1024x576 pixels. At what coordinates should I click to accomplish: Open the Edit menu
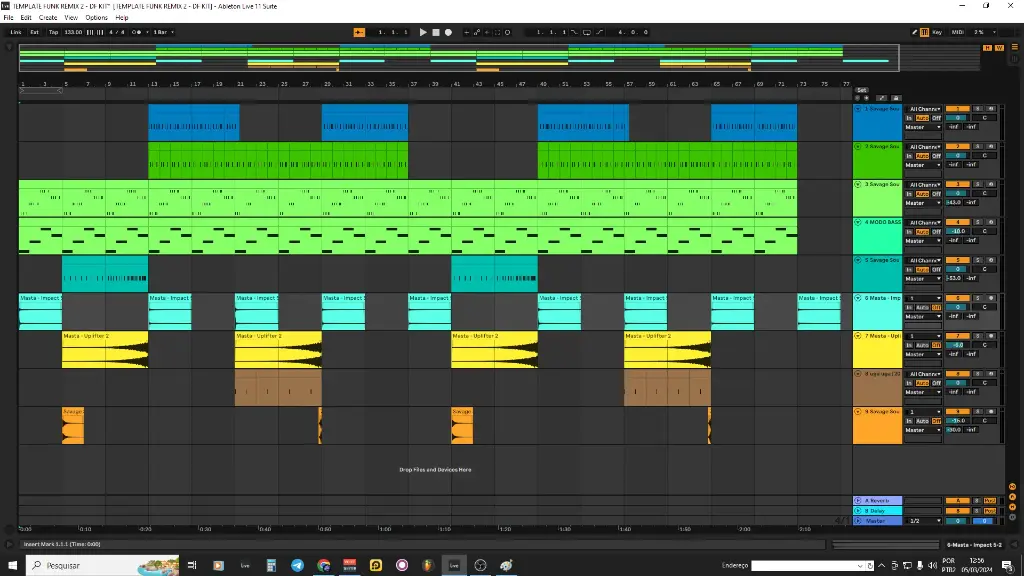[x=26, y=18]
